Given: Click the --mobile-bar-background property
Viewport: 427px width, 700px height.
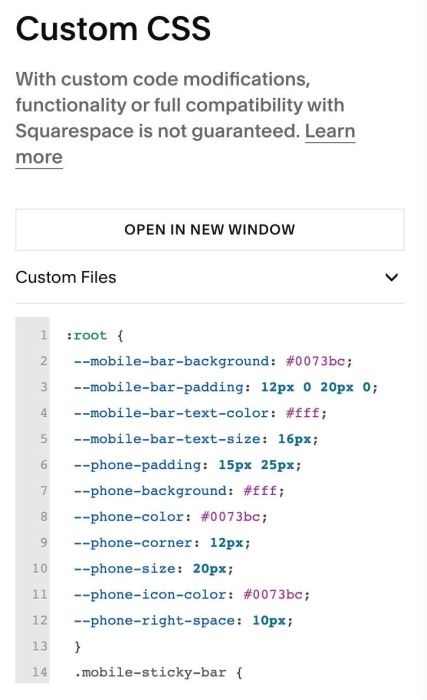Looking at the screenshot, I should point(172,361).
